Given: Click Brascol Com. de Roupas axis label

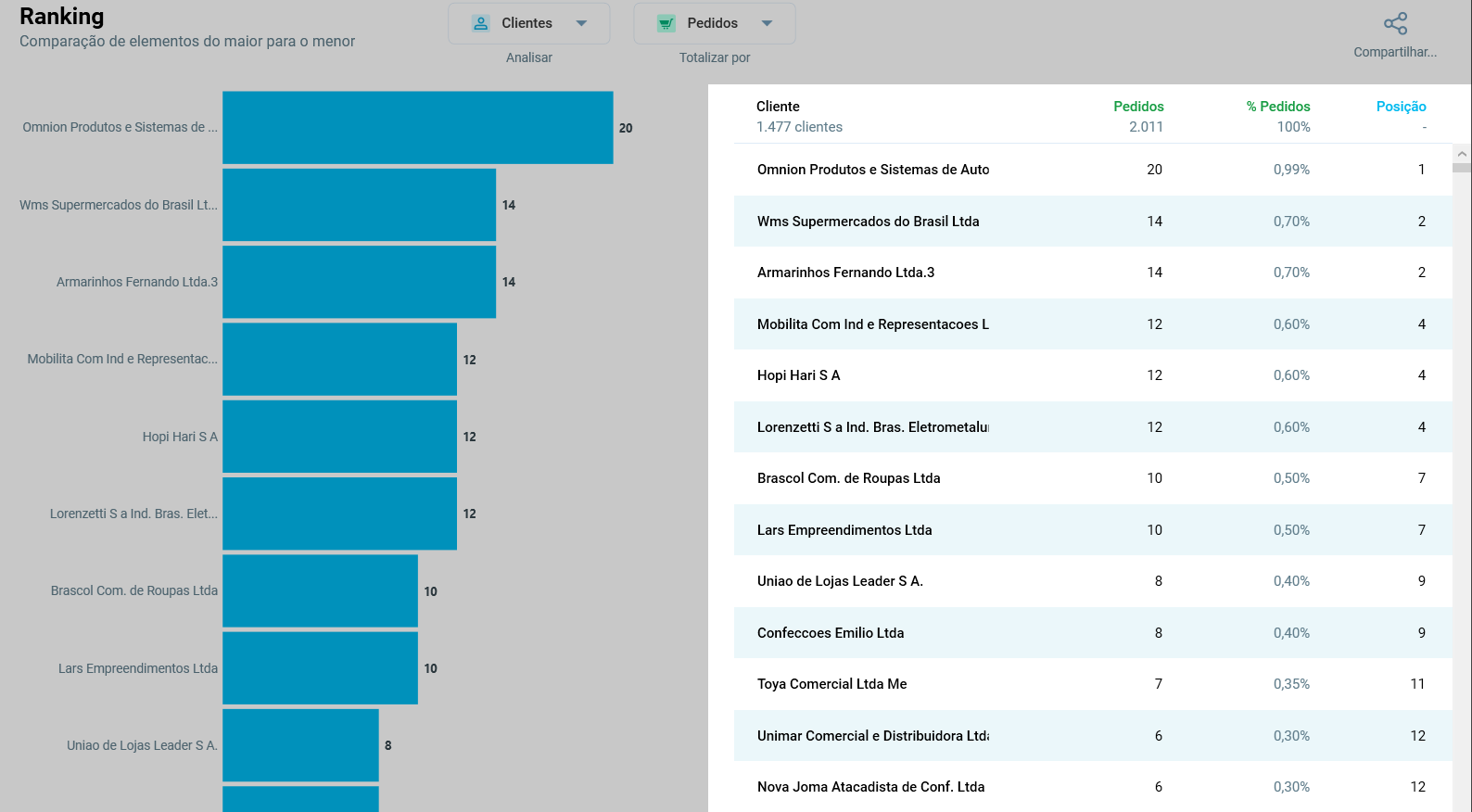Looking at the screenshot, I should click(x=134, y=590).
